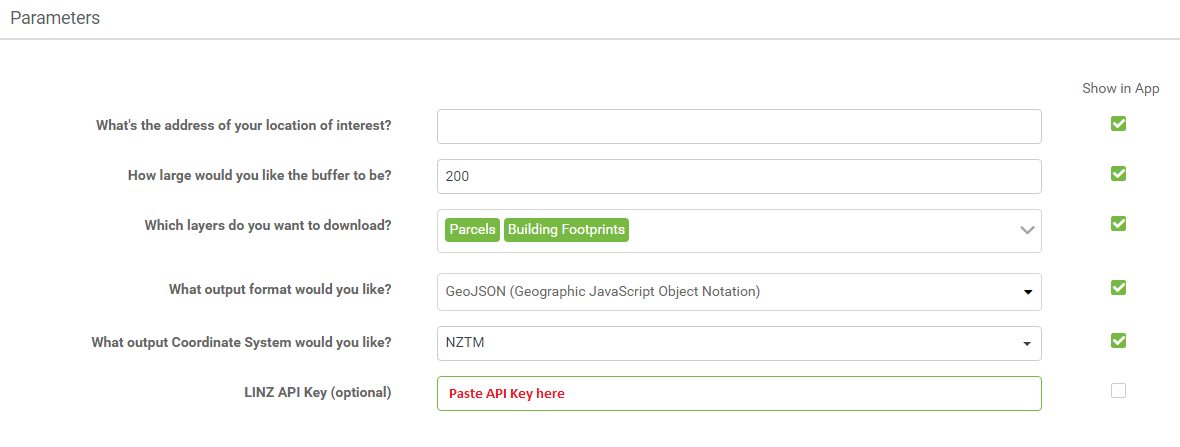Click the address of interest text field
1180x447 pixels.
click(738, 126)
